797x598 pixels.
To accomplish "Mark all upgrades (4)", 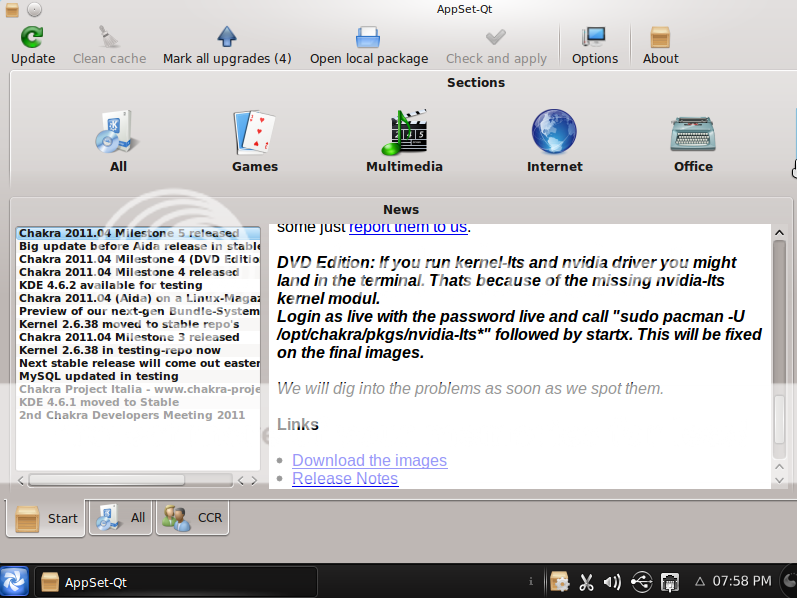I will (x=227, y=46).
